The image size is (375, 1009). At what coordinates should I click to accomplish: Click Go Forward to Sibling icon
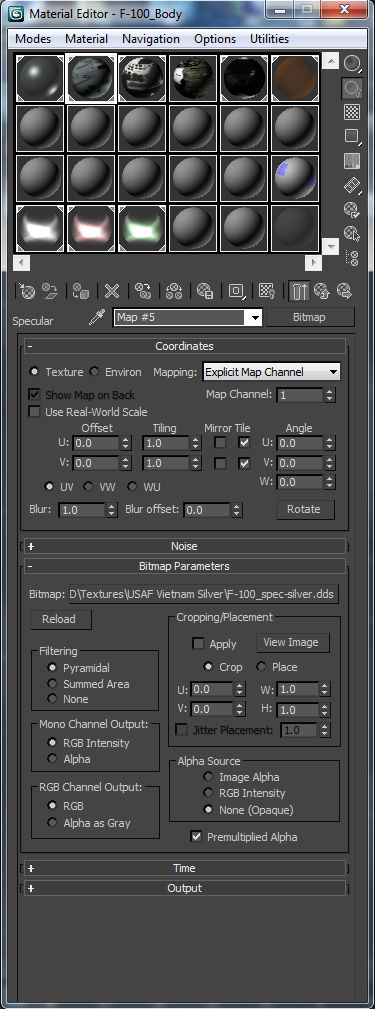pyautogui.click(x=344, y=292)
